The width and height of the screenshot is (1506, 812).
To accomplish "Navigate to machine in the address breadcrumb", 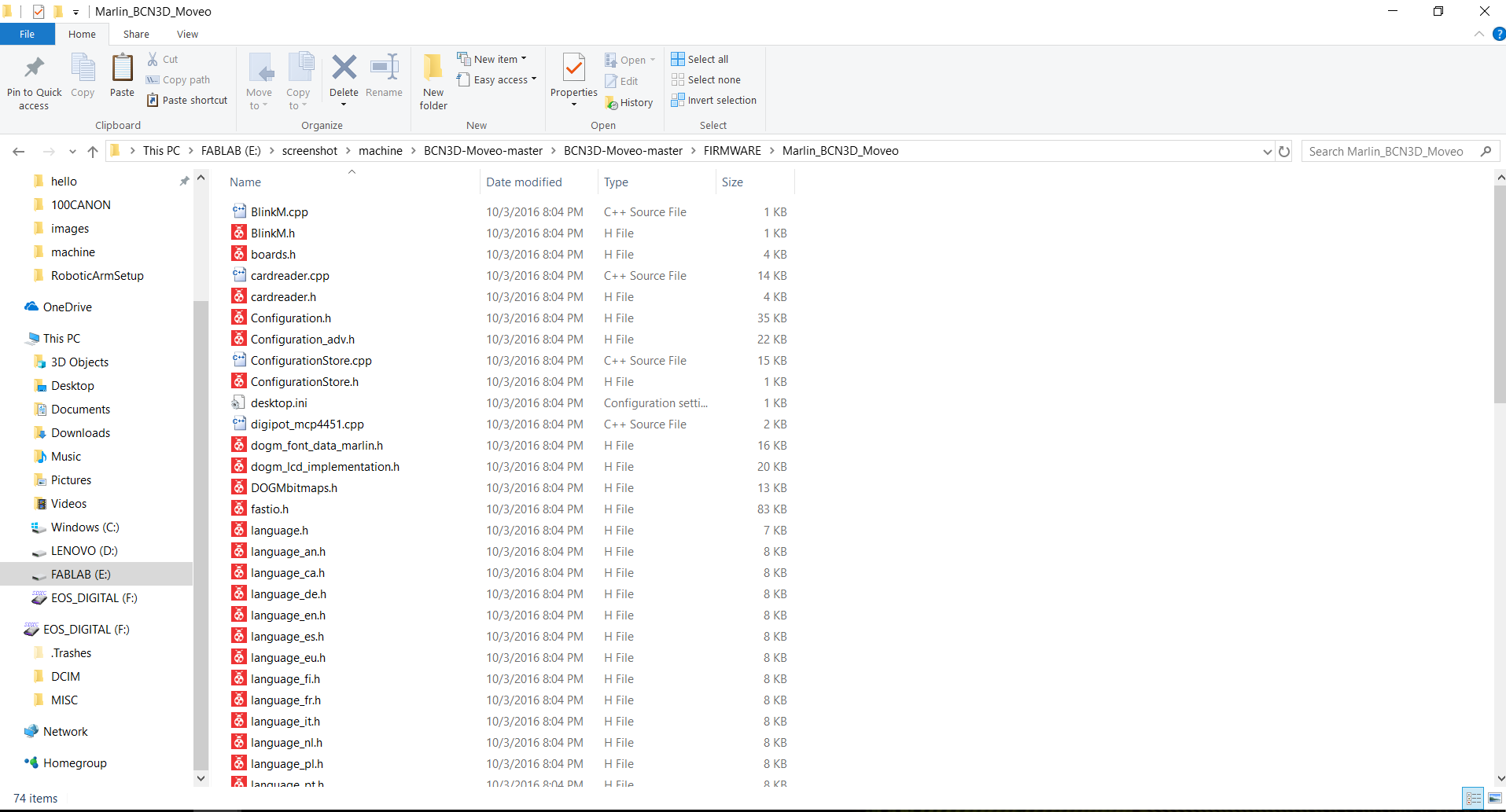I will [x=381, y=151].
